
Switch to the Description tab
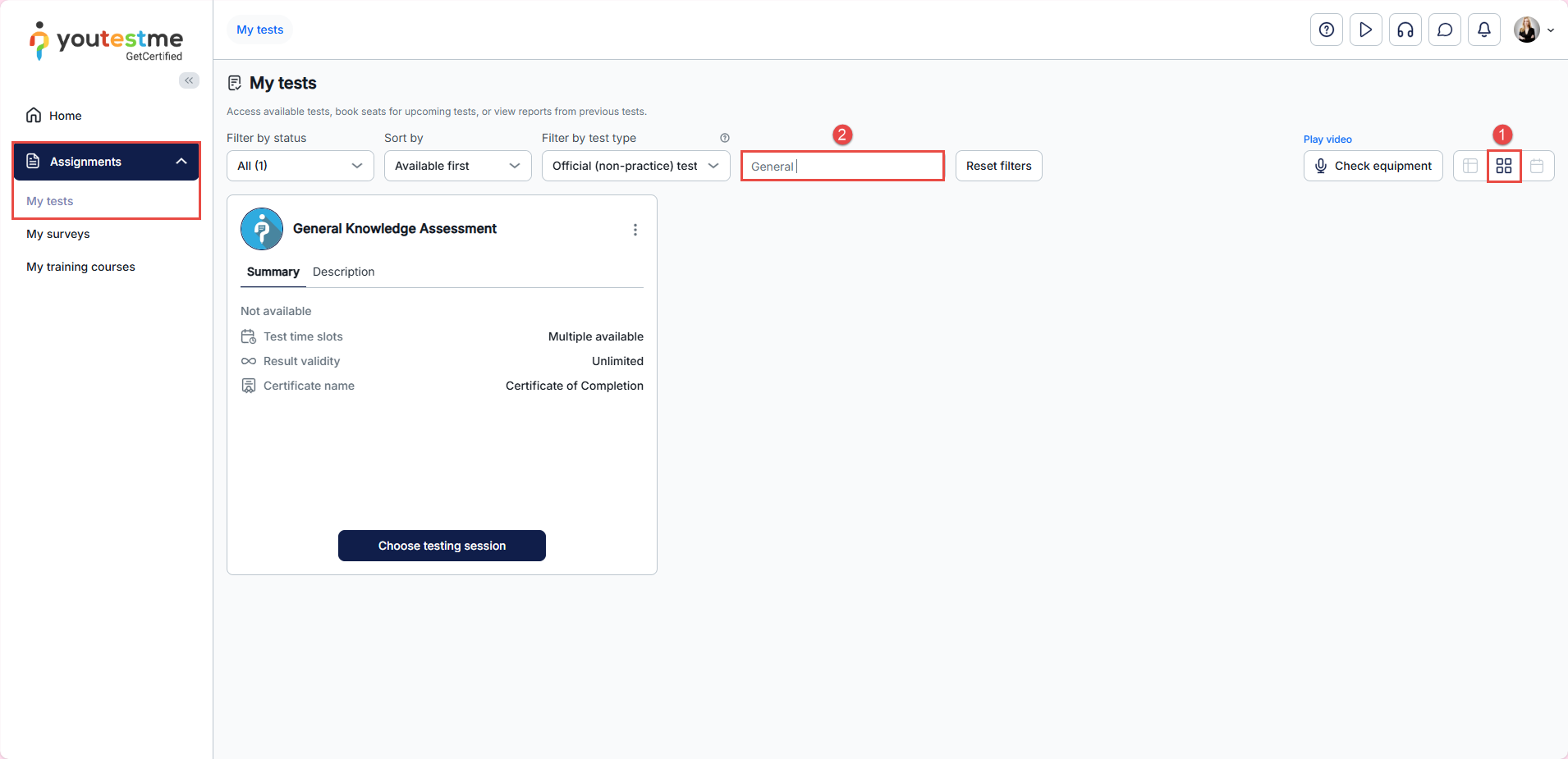pos(343,272)
